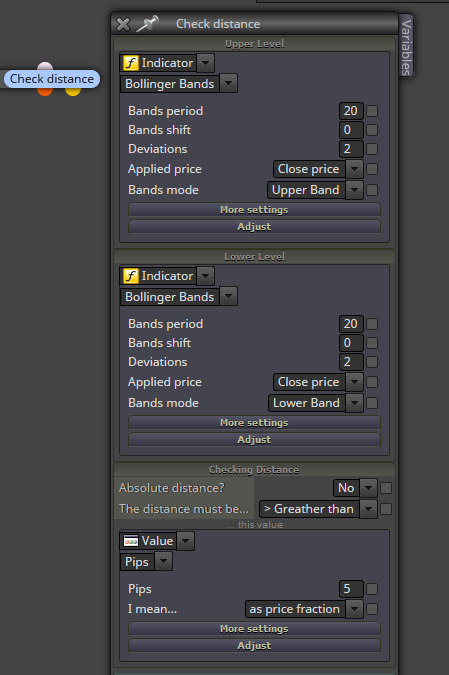Edit Lower Level Bands period field

[351, 324]
